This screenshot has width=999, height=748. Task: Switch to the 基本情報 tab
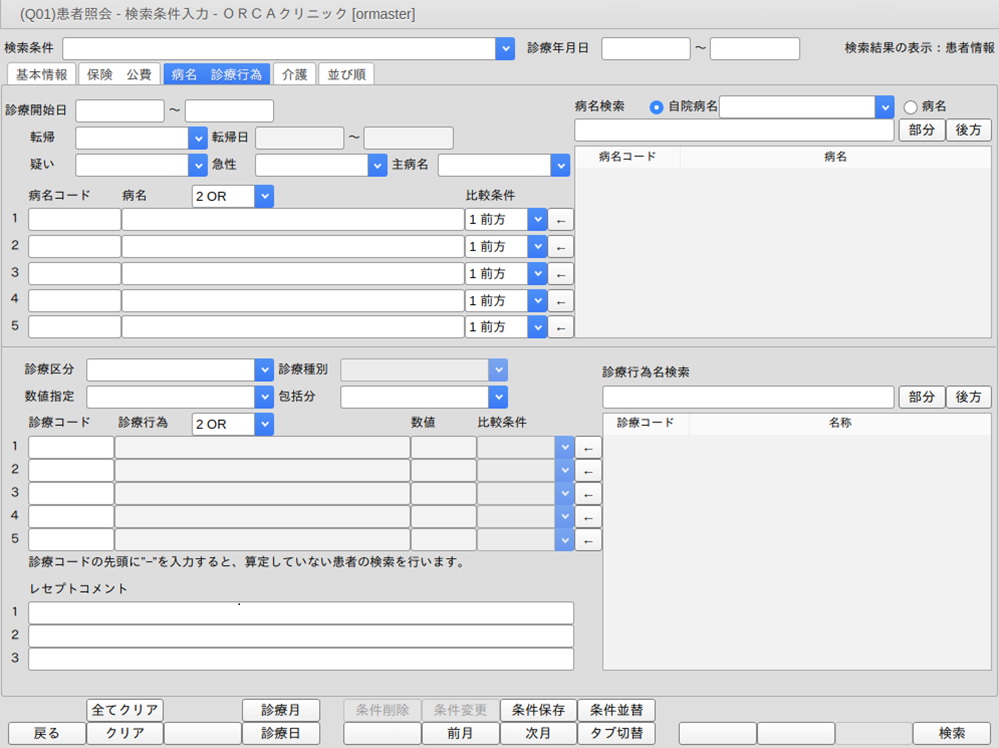(x=42, y=74)
